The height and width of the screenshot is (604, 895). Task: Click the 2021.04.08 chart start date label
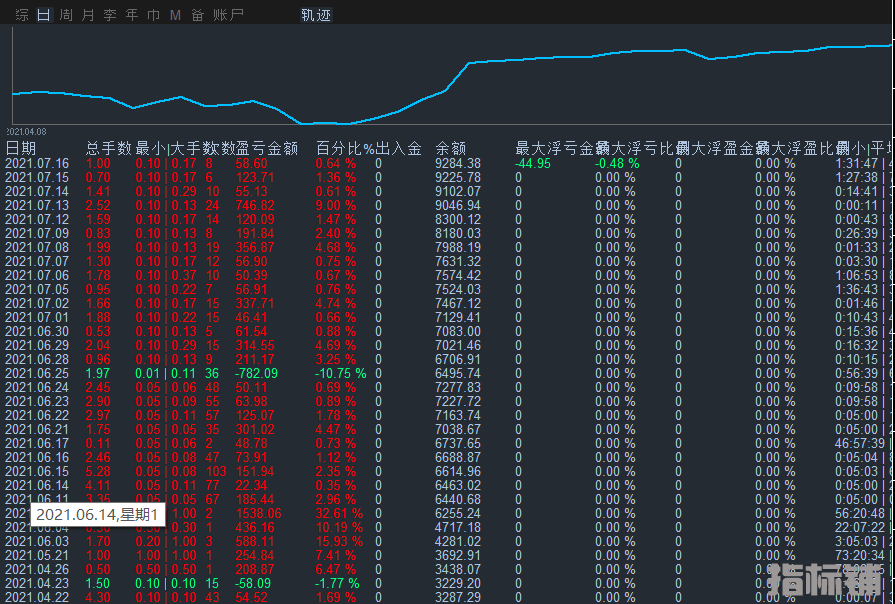pyautogui.click(x=26, y=131)
